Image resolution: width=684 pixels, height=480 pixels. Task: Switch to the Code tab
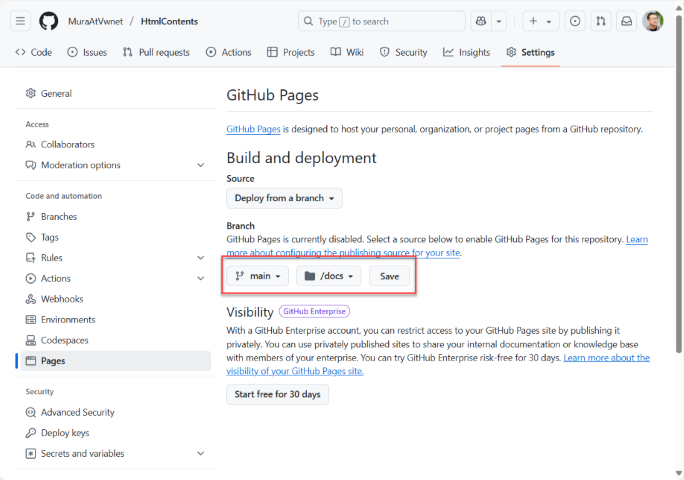[x=34, y=52]
